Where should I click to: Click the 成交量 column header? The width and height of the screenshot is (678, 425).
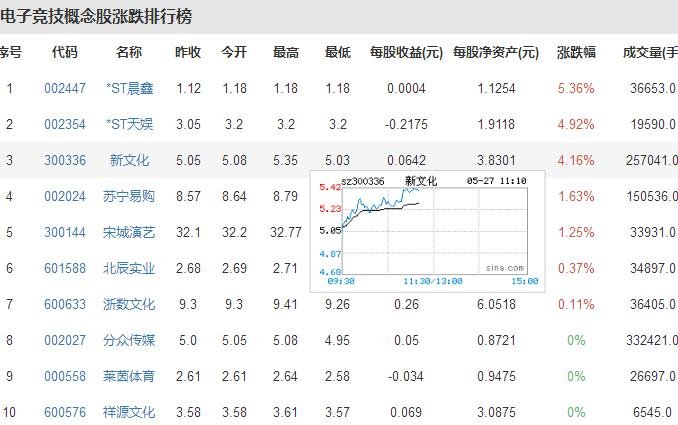coord(650,52)
